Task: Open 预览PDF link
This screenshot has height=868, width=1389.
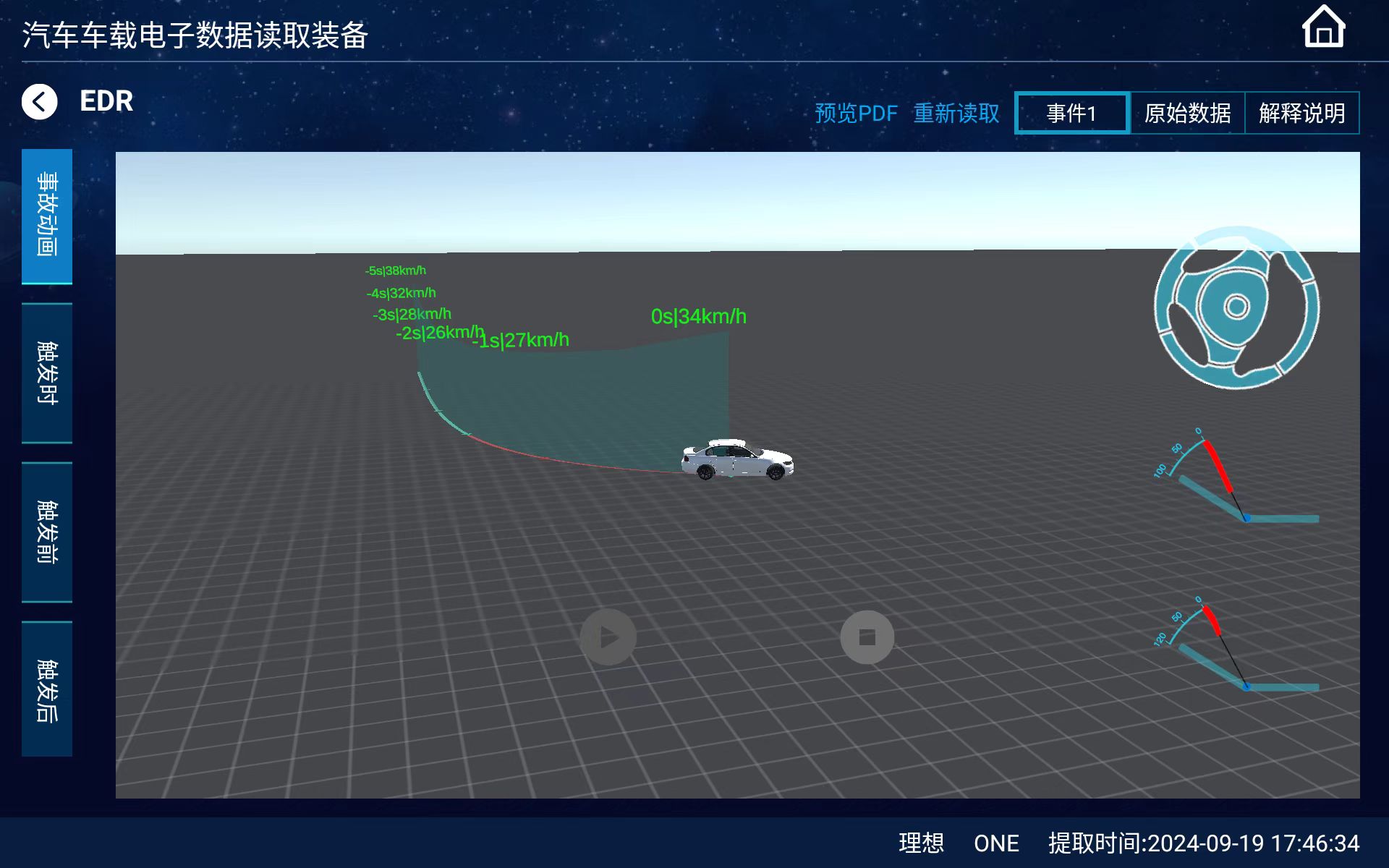Action: pos(856,113)
